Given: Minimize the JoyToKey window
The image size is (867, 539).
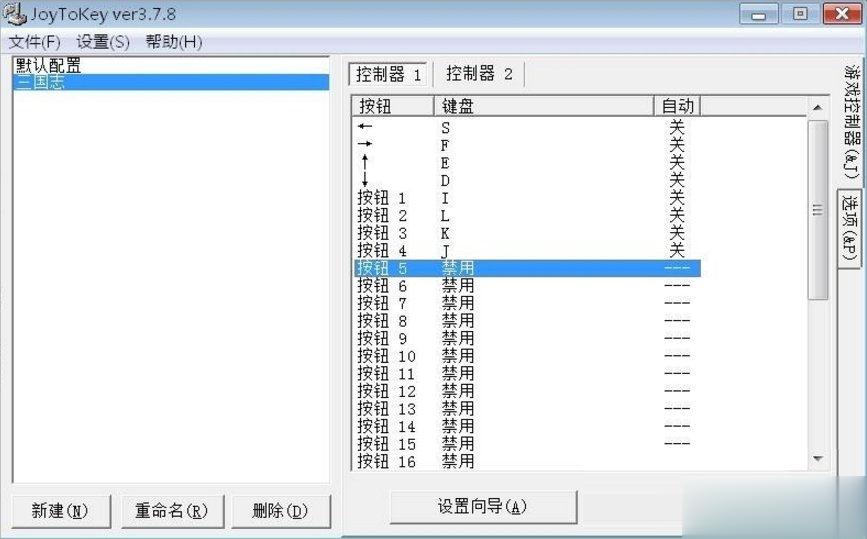Looking at the screenshot, I should click(759, 14).
